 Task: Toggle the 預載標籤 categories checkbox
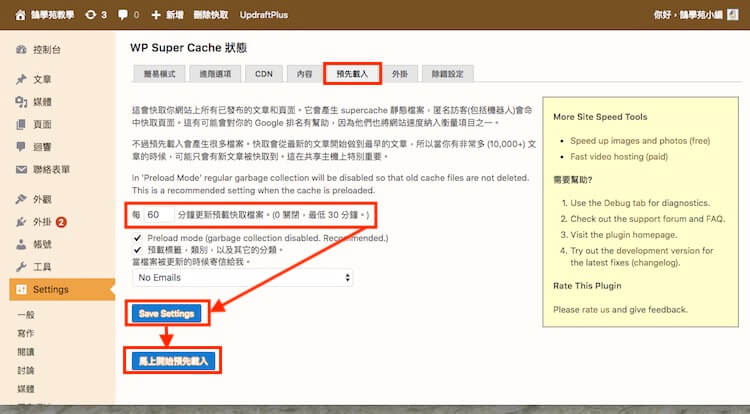(x=138, y=250)
